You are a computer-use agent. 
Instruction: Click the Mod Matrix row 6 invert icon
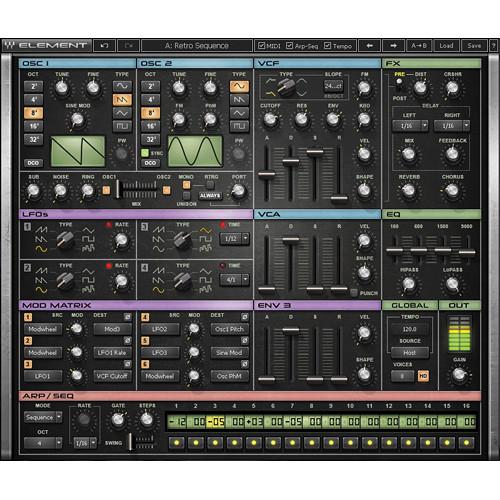coord(245,364)
